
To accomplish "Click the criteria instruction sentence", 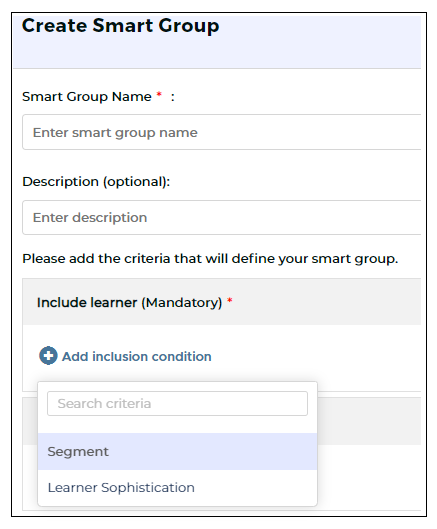I will point(210,259).
